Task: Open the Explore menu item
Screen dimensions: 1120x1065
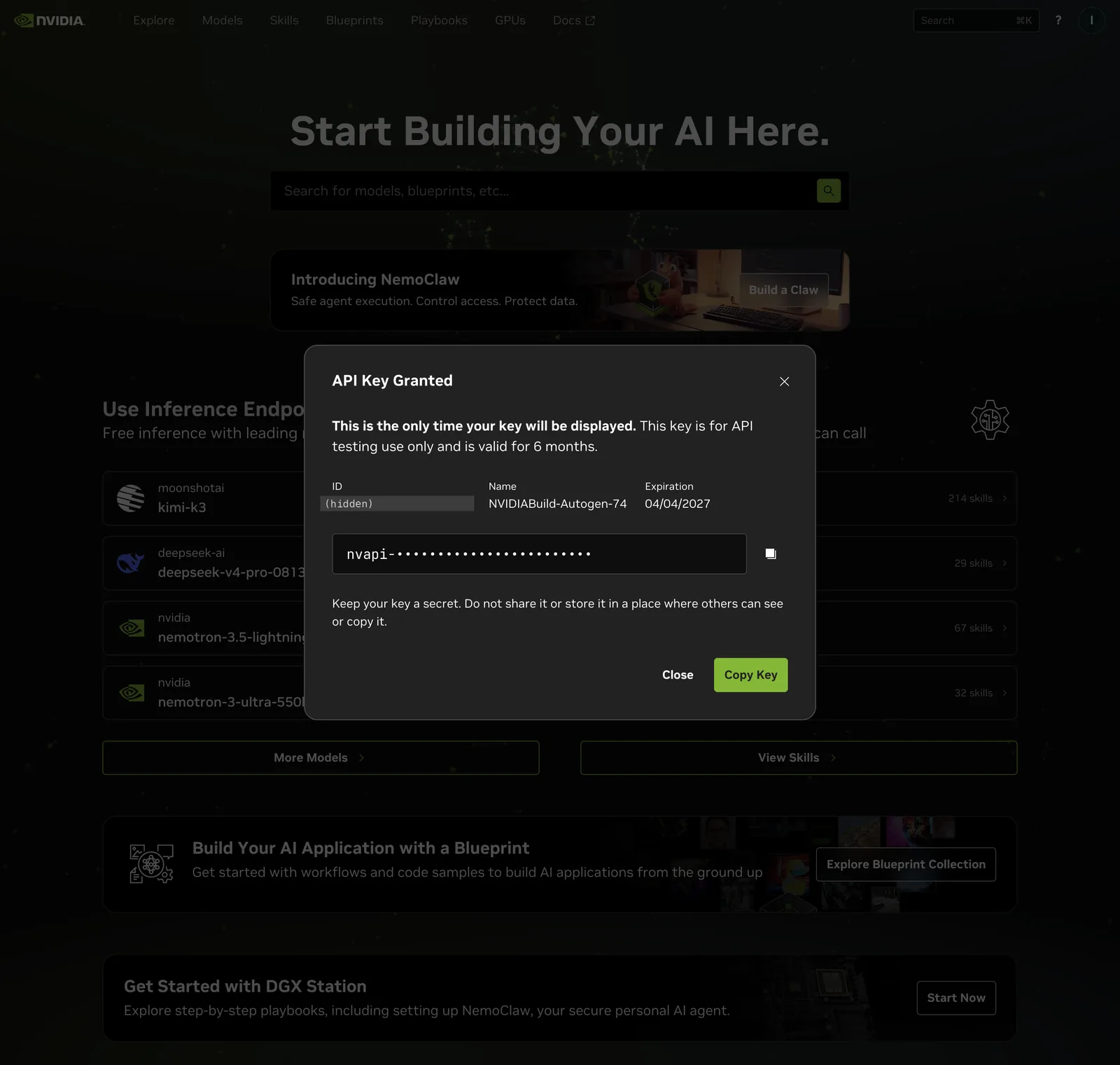Action: pyautogui.click(x=154, y=20)
